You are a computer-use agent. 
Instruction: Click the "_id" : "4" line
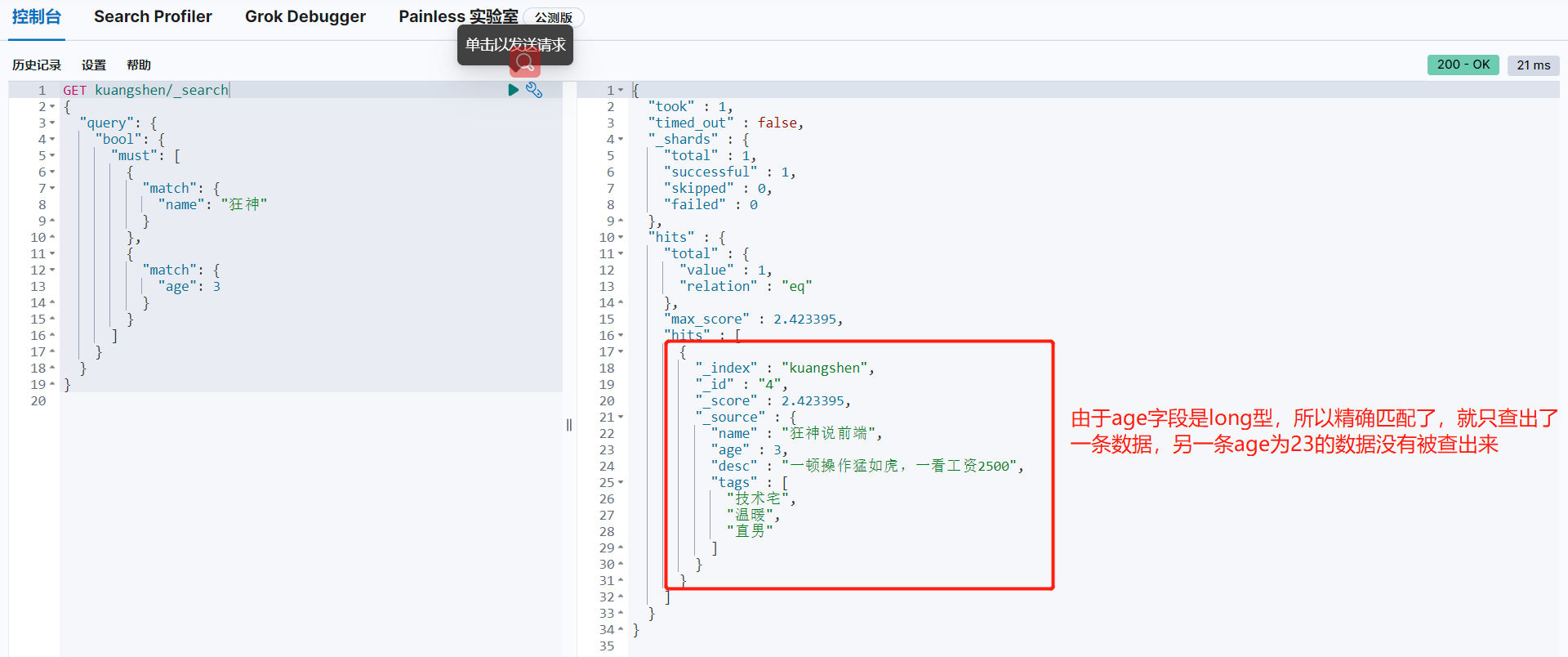[742, 384]
